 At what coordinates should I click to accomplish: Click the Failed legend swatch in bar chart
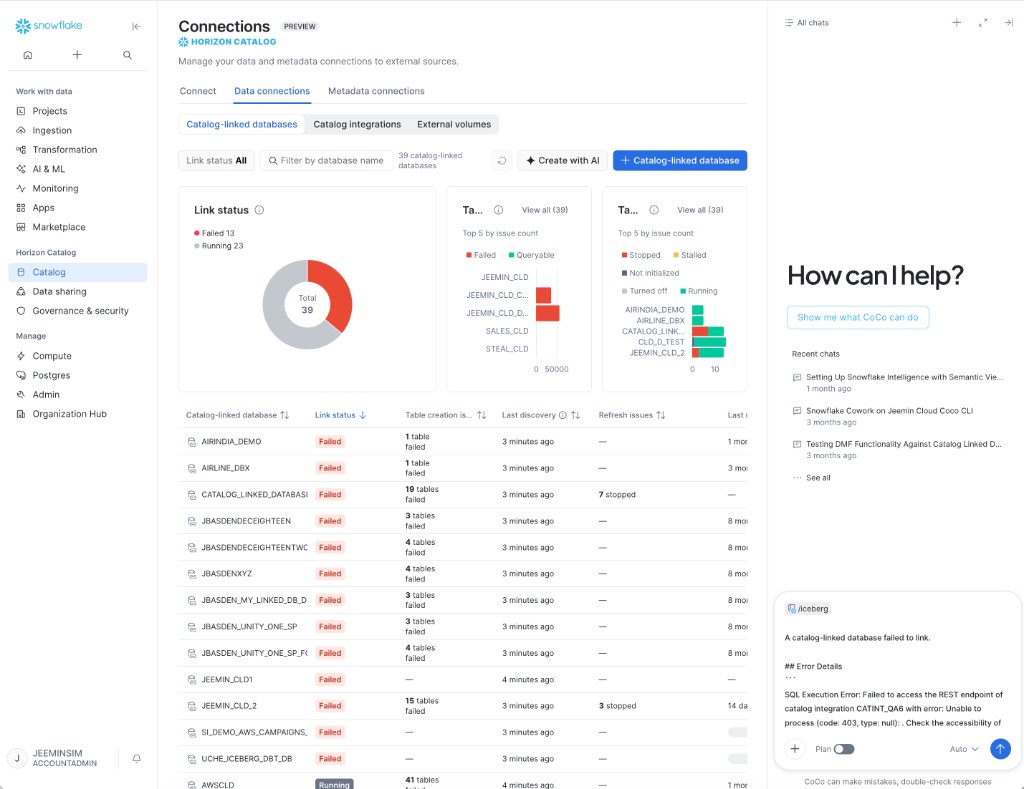click(469, 255)
